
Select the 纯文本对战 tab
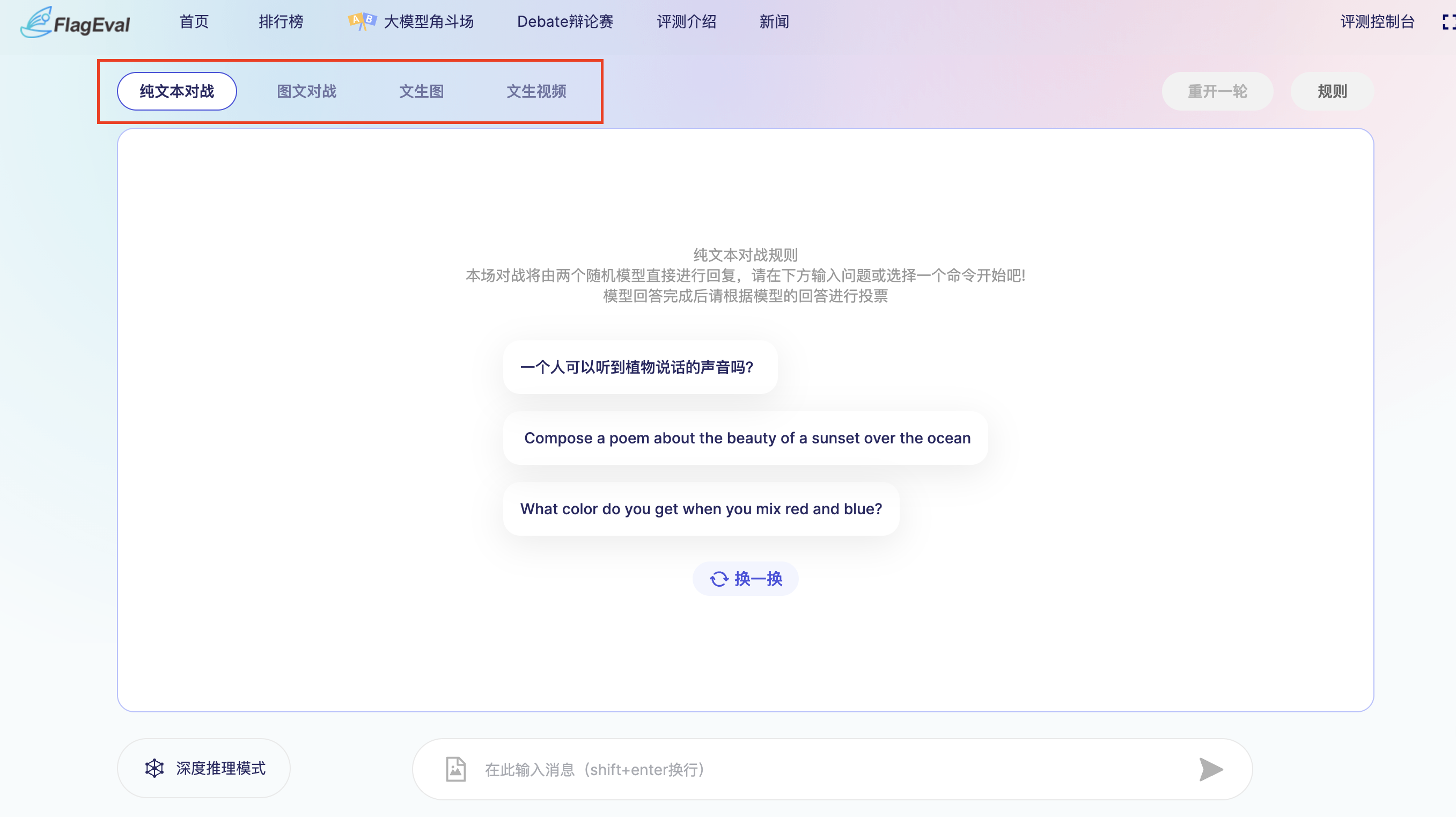(x=177, y=91)
